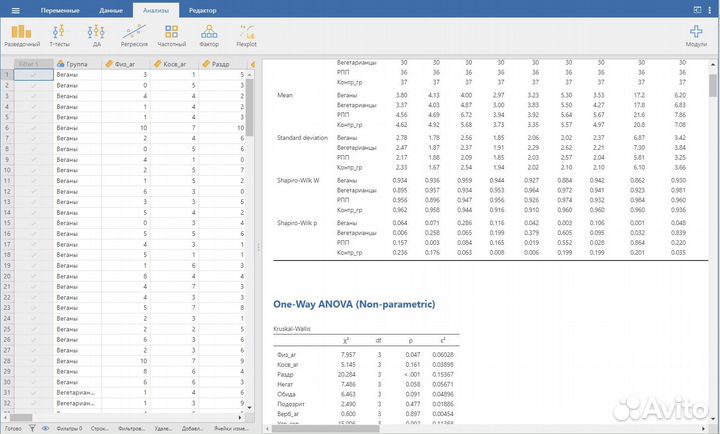This screenshot has height=434, width=720.
Task: Toggle the eye icon for filtered rows
Action: (45, 428)
